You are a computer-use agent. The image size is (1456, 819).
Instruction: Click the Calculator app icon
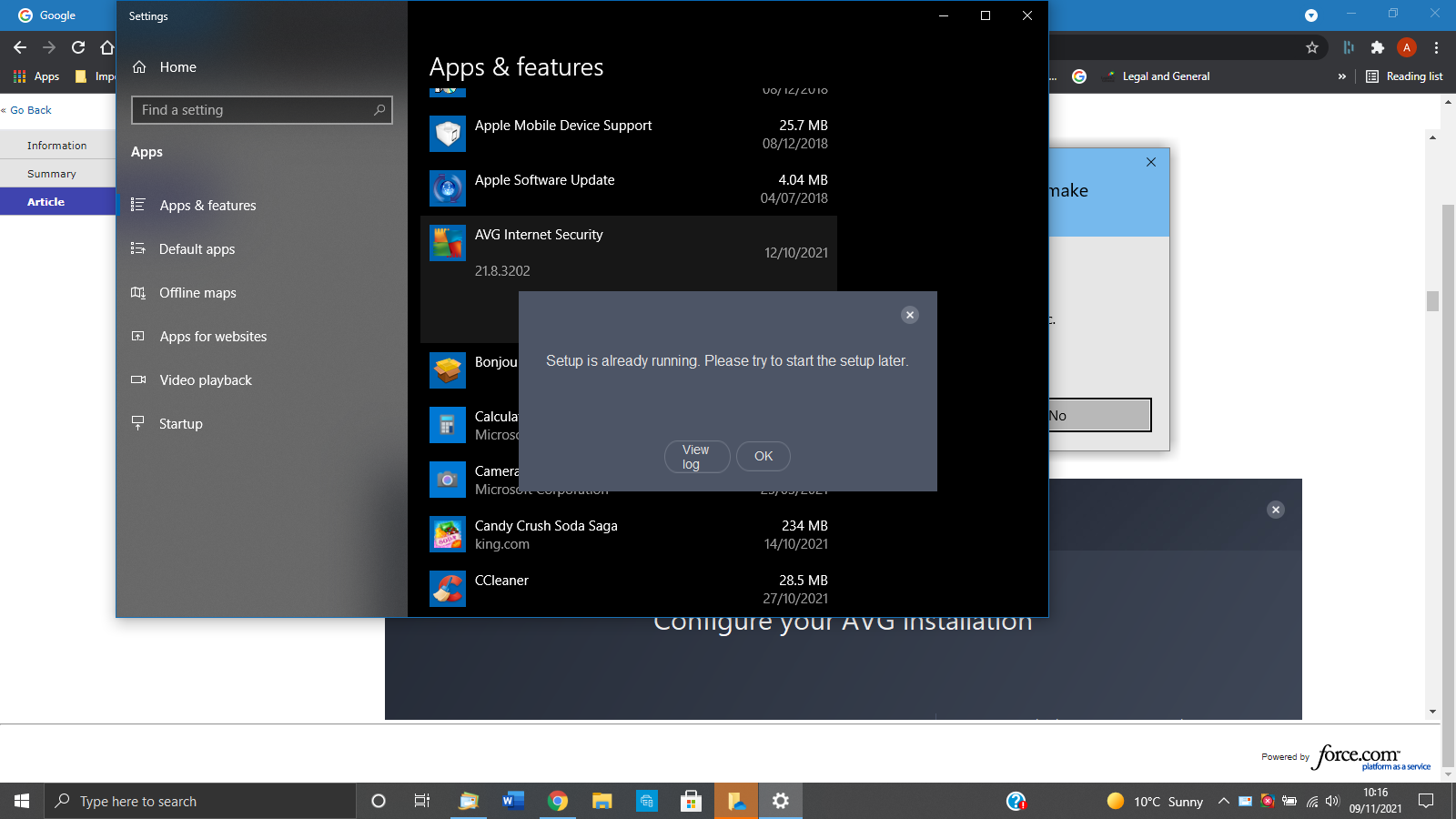(x=448, y=425)
